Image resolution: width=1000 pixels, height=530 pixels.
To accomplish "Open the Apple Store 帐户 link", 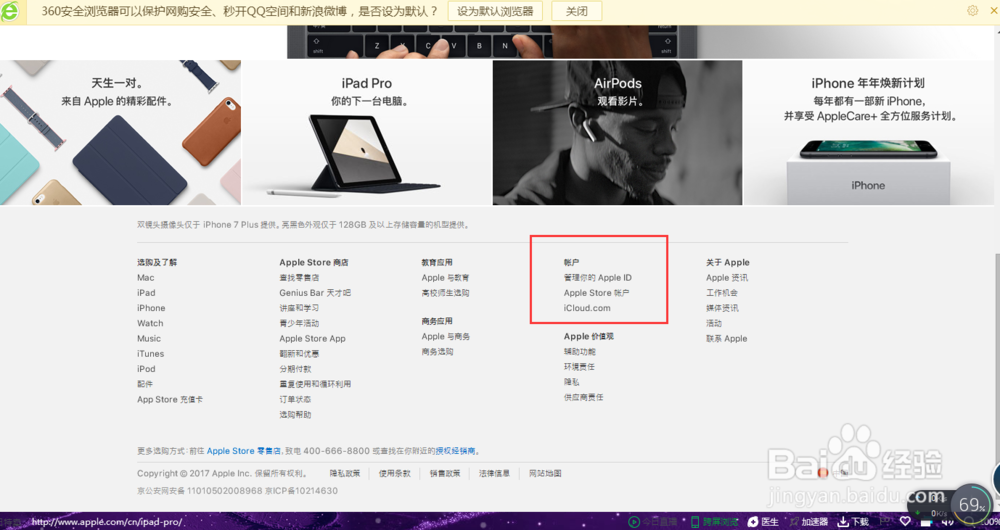I will [596, 293].
